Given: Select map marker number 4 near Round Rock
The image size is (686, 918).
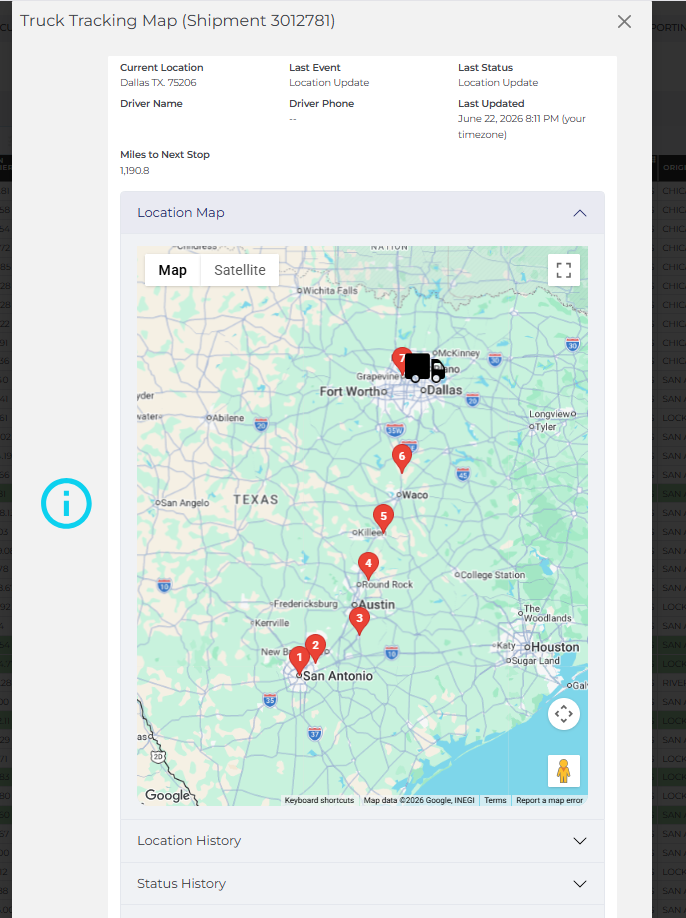Looking at the screenshot, I should [x=368, y=566].
